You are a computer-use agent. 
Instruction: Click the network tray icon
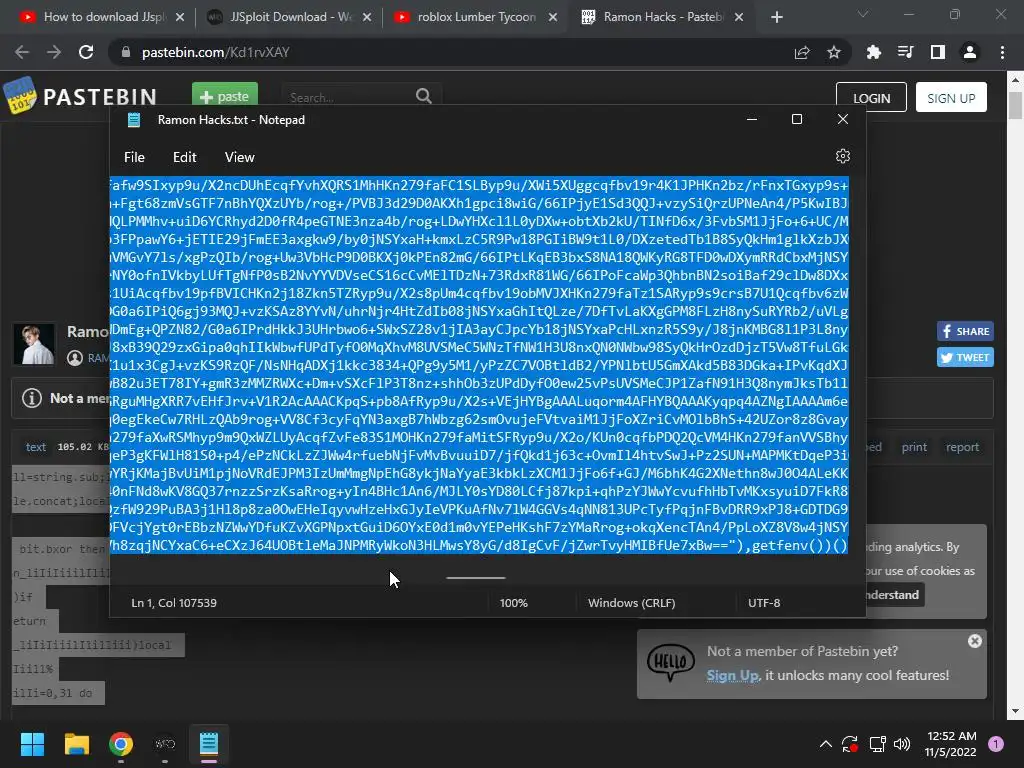click(x=877, y=744)
